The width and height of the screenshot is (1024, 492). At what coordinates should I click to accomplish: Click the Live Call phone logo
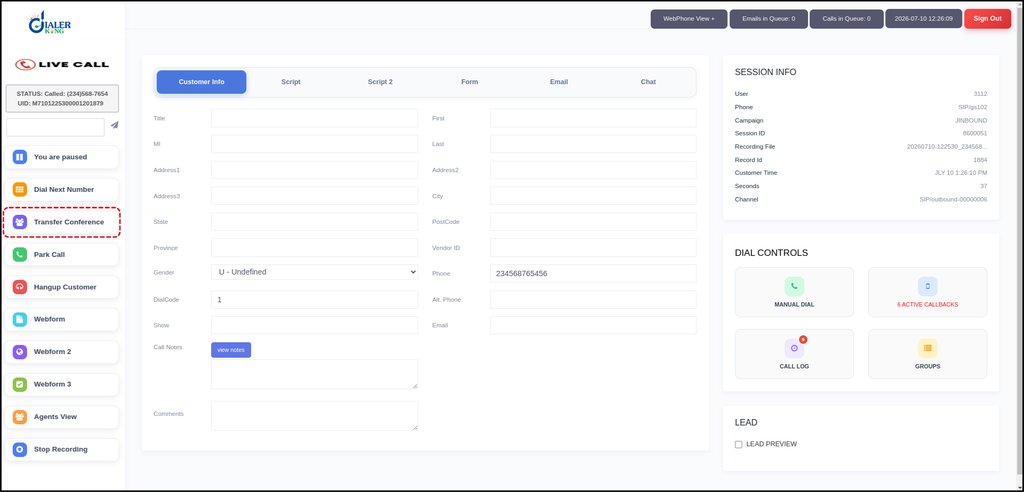[62, 64]
